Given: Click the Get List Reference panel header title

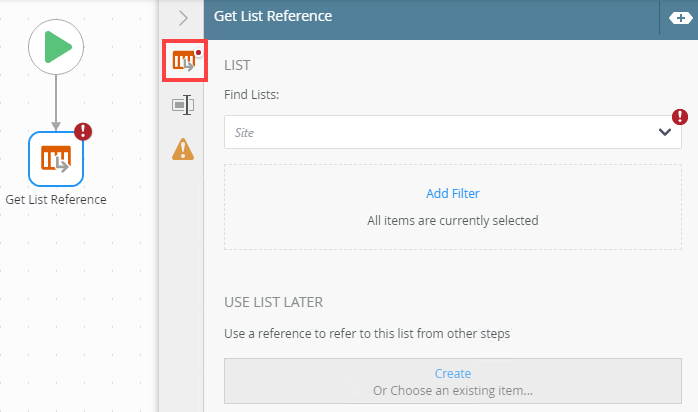Looking at the screenshot, I should [x=273, y=16].
